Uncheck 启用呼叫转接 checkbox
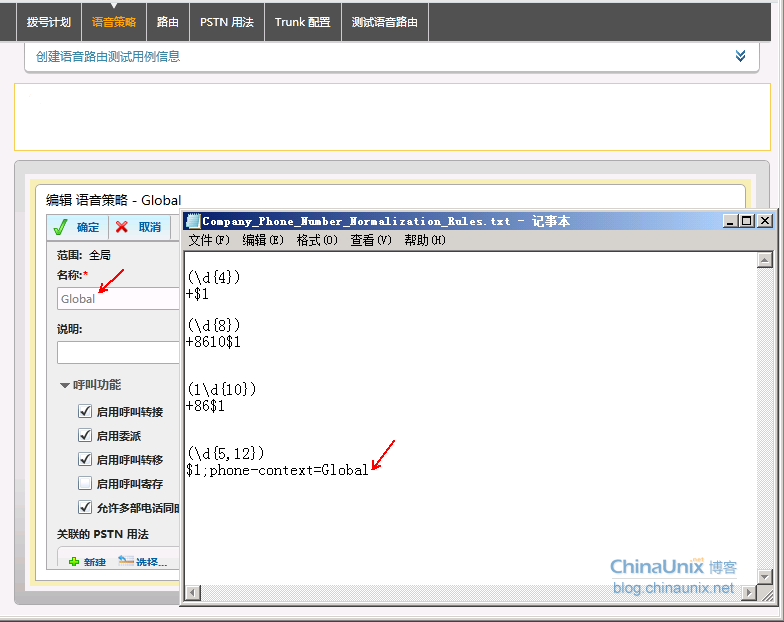Screen dimensions: 784x622 click(85, 411)
